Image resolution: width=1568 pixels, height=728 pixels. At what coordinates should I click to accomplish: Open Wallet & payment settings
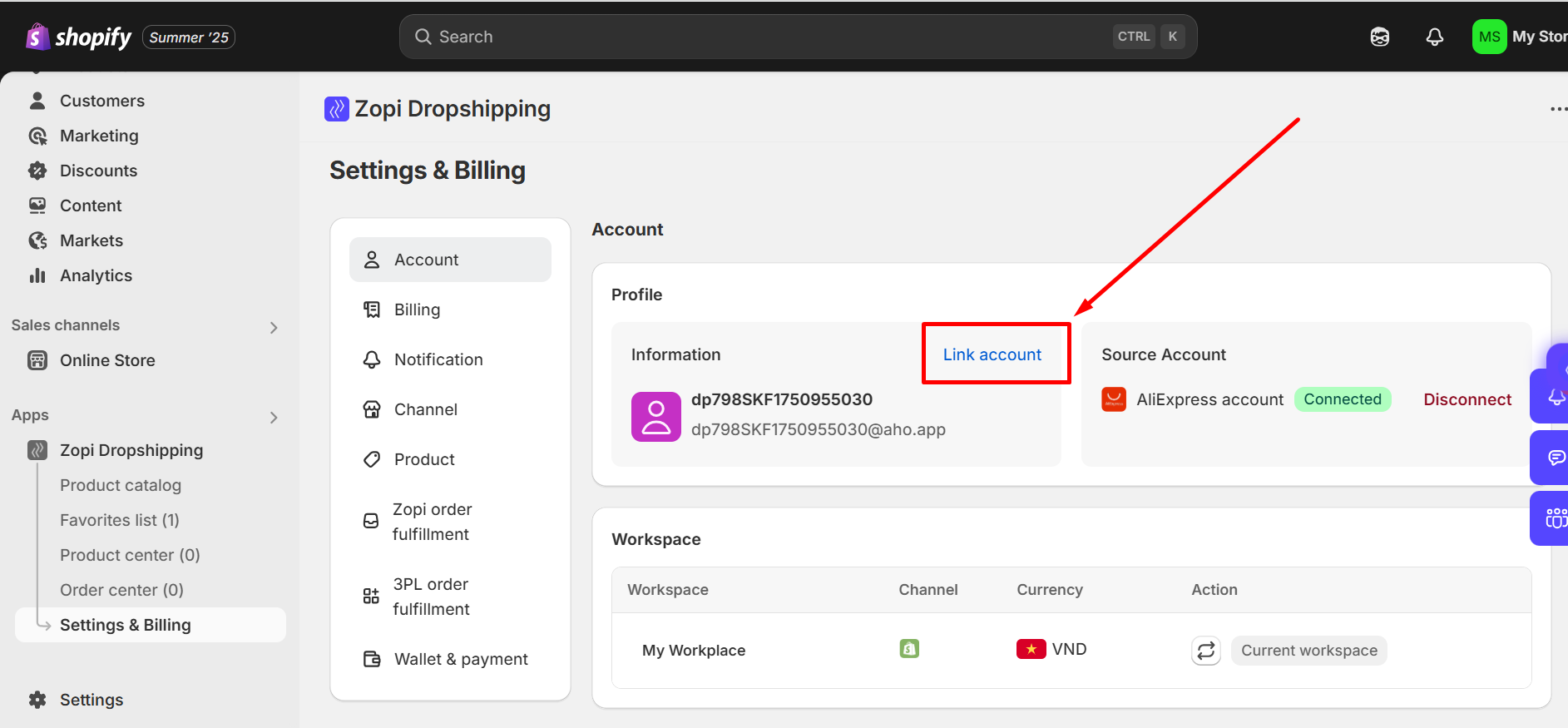click(450, 659)
